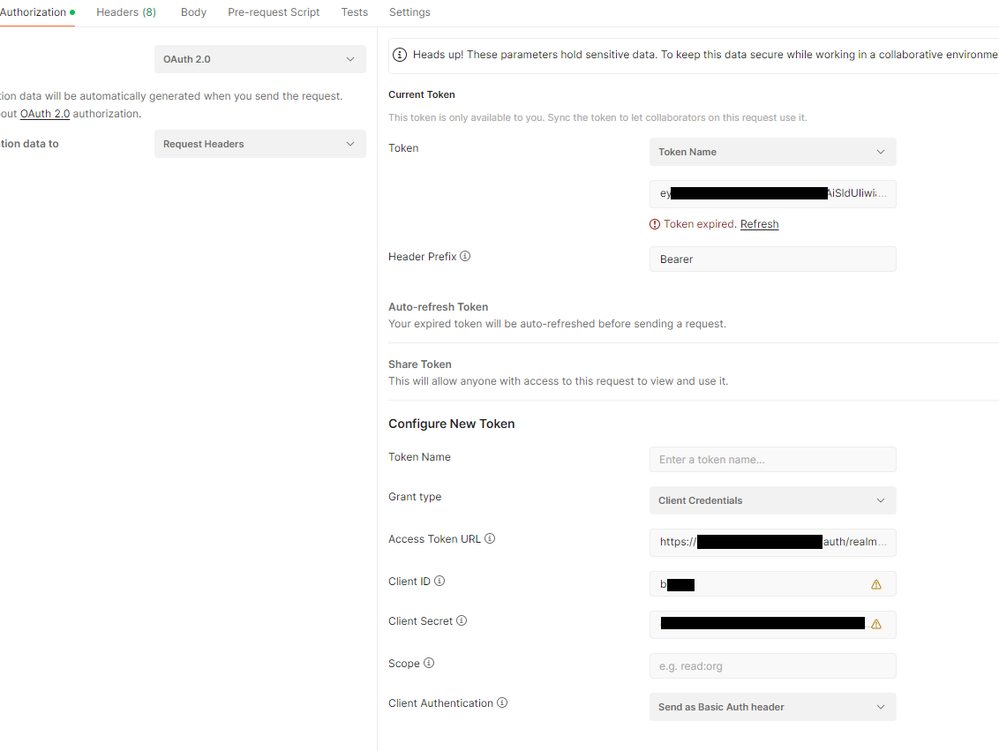Viewport: 999px width, 751px height.
Task: Open the Pre-request Script tab
Action: coord(274,12)
